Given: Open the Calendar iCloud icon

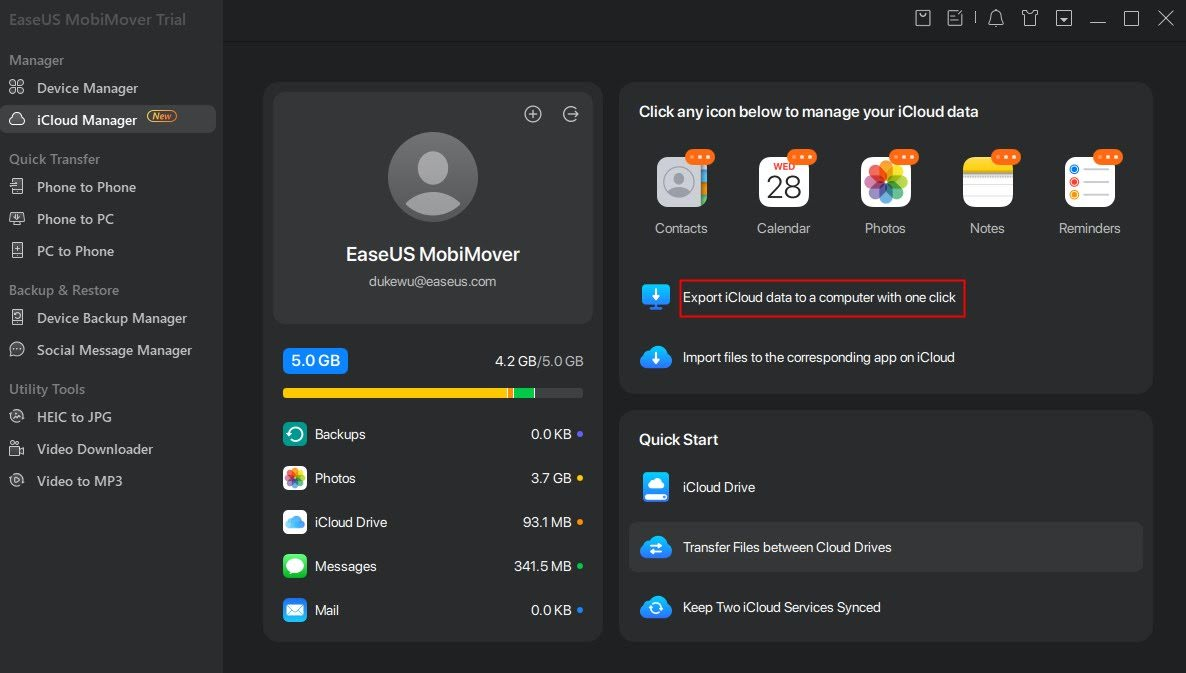Looking at the screenshot, I should coord(784,182).
